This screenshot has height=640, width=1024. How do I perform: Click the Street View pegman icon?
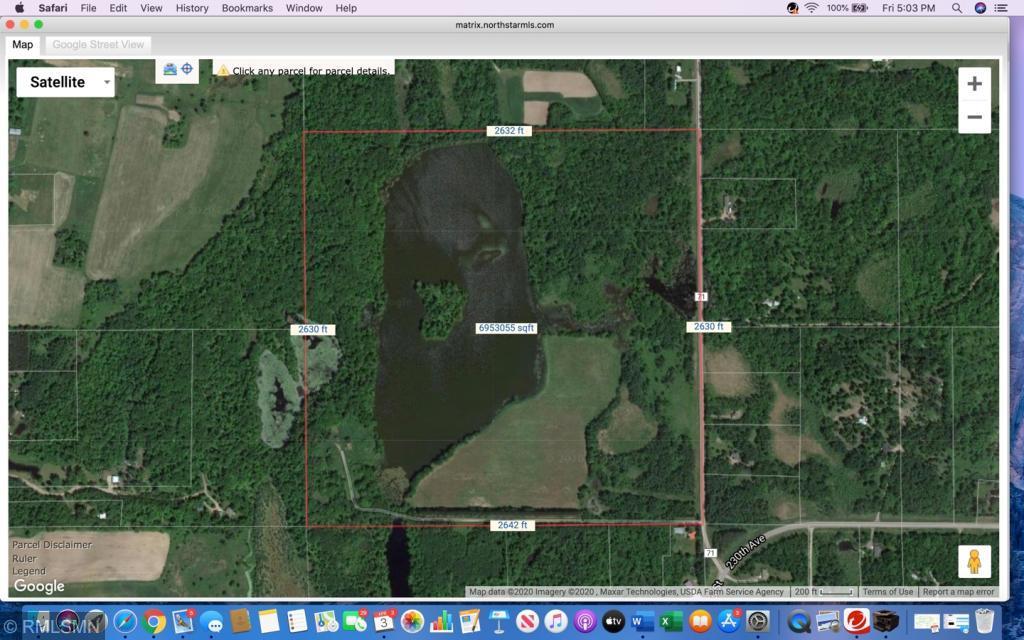click(x=974, y=561)
